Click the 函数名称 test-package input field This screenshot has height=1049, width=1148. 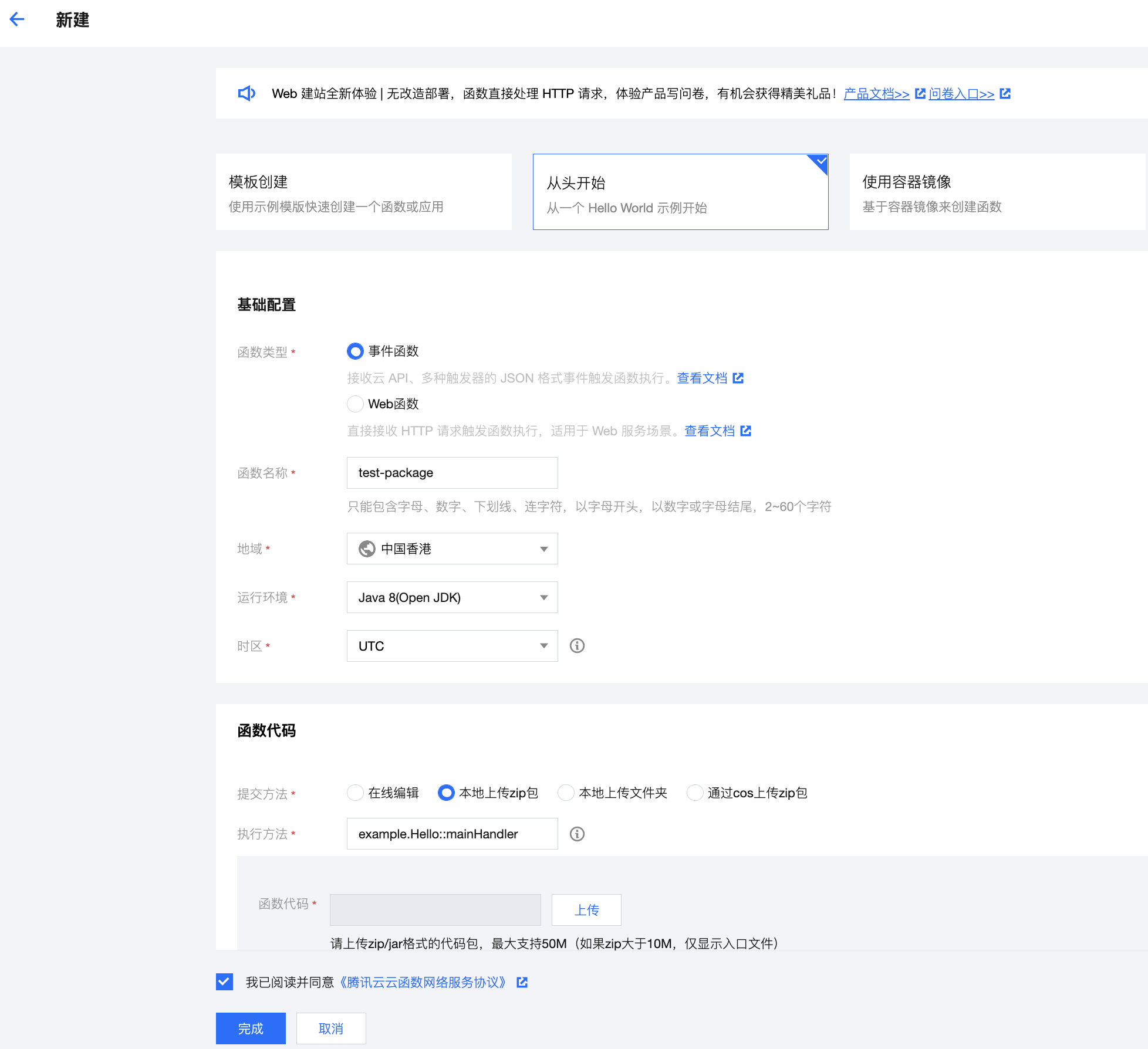pyautogui.click(x=453, y=473)
